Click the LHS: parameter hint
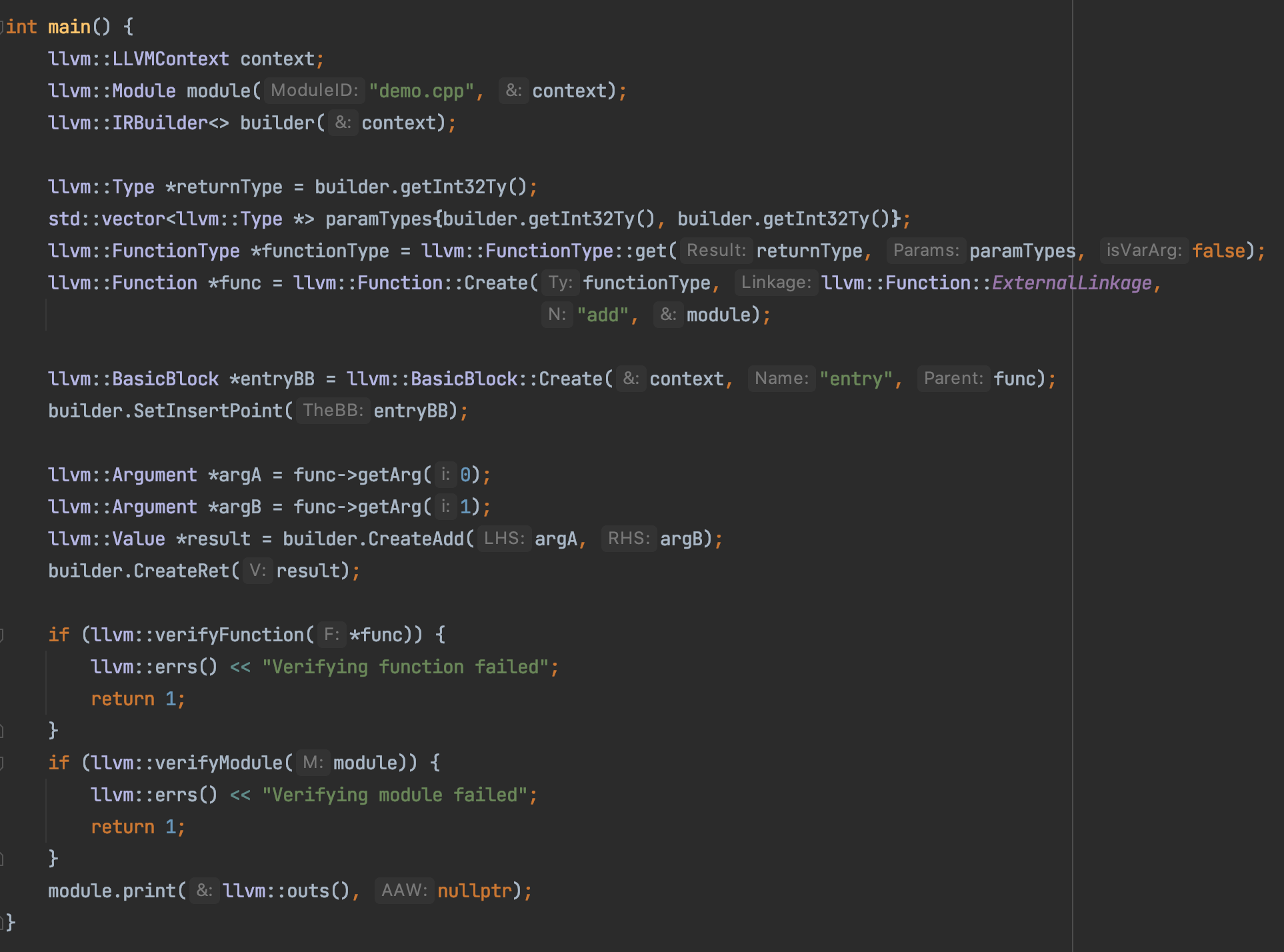Image resolution: width=1284 pixels, height=952 pixels. pyautogui.click(x=504, y=538)
